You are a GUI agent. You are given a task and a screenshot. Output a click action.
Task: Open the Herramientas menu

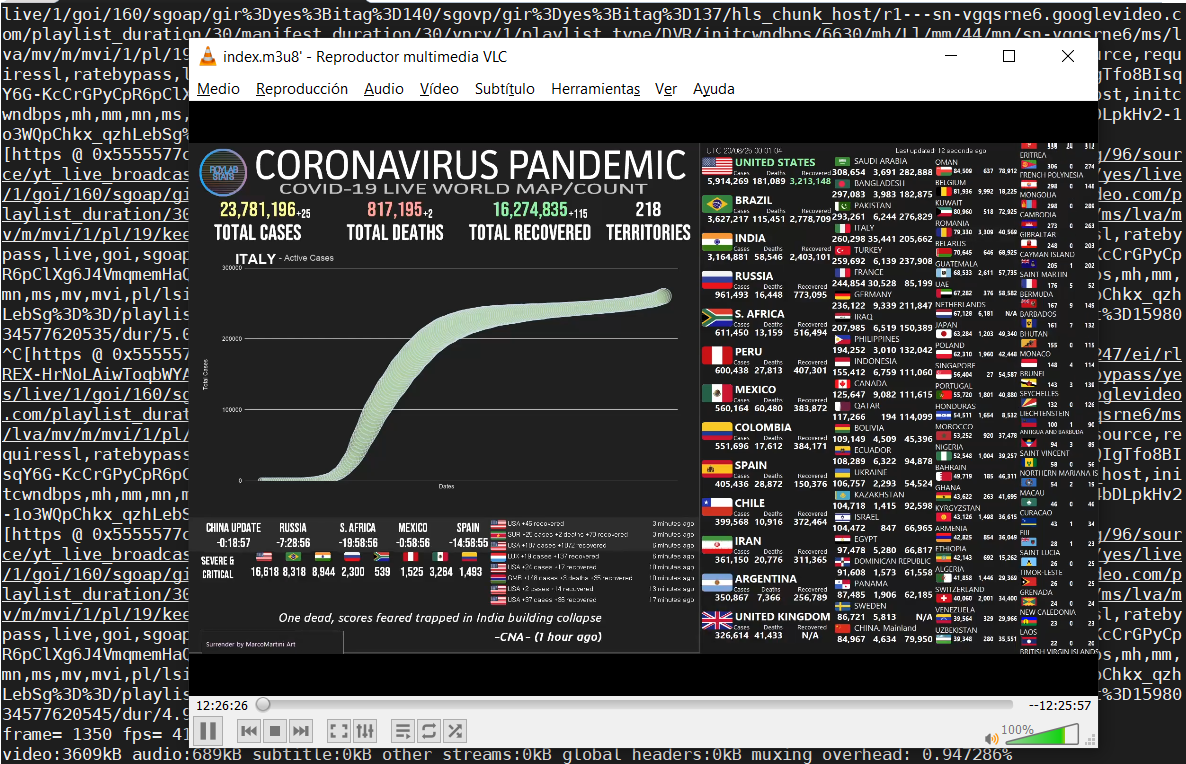[x=595, y=89]
